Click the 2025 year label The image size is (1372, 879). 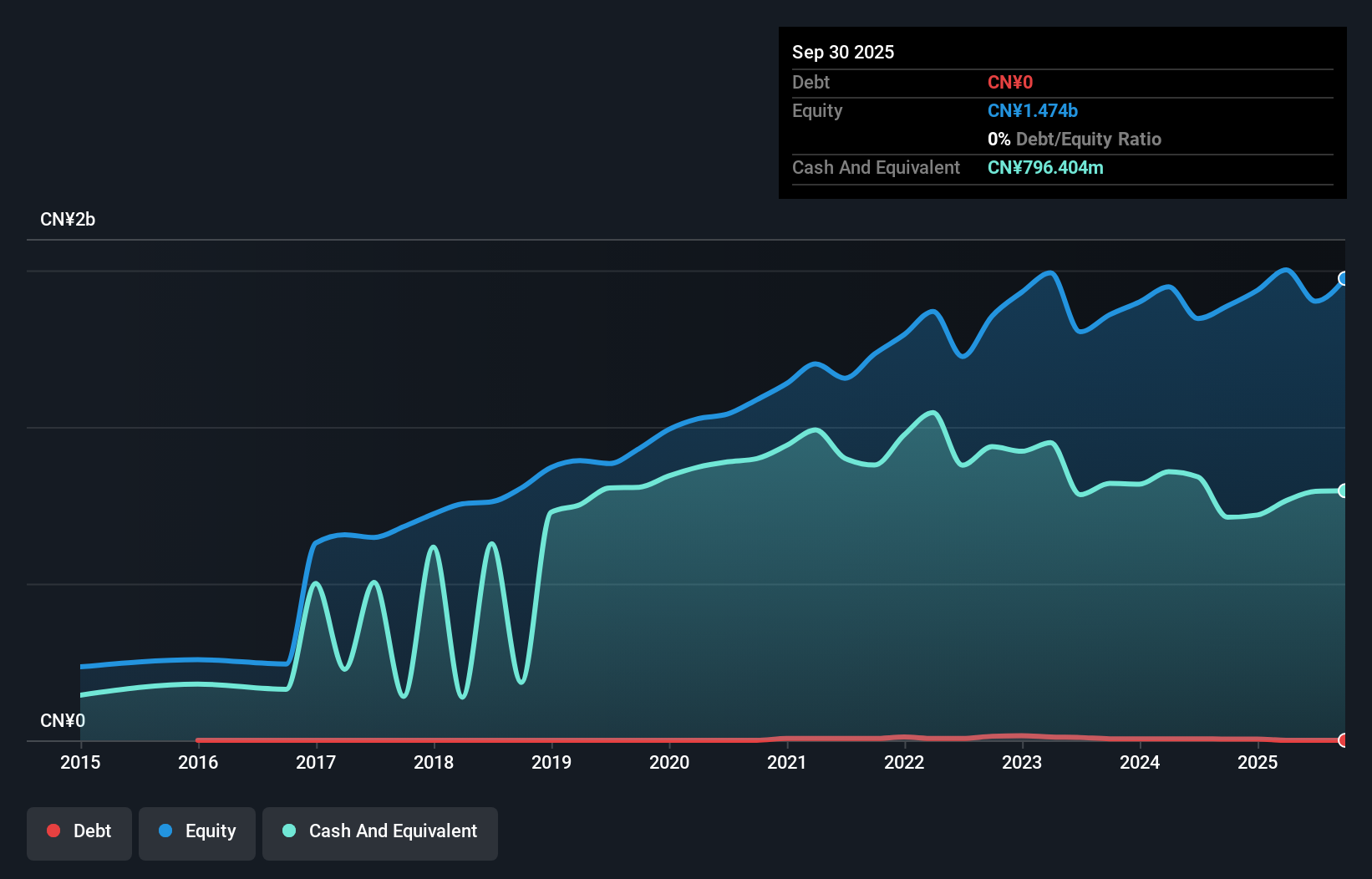click(1258, 762)
